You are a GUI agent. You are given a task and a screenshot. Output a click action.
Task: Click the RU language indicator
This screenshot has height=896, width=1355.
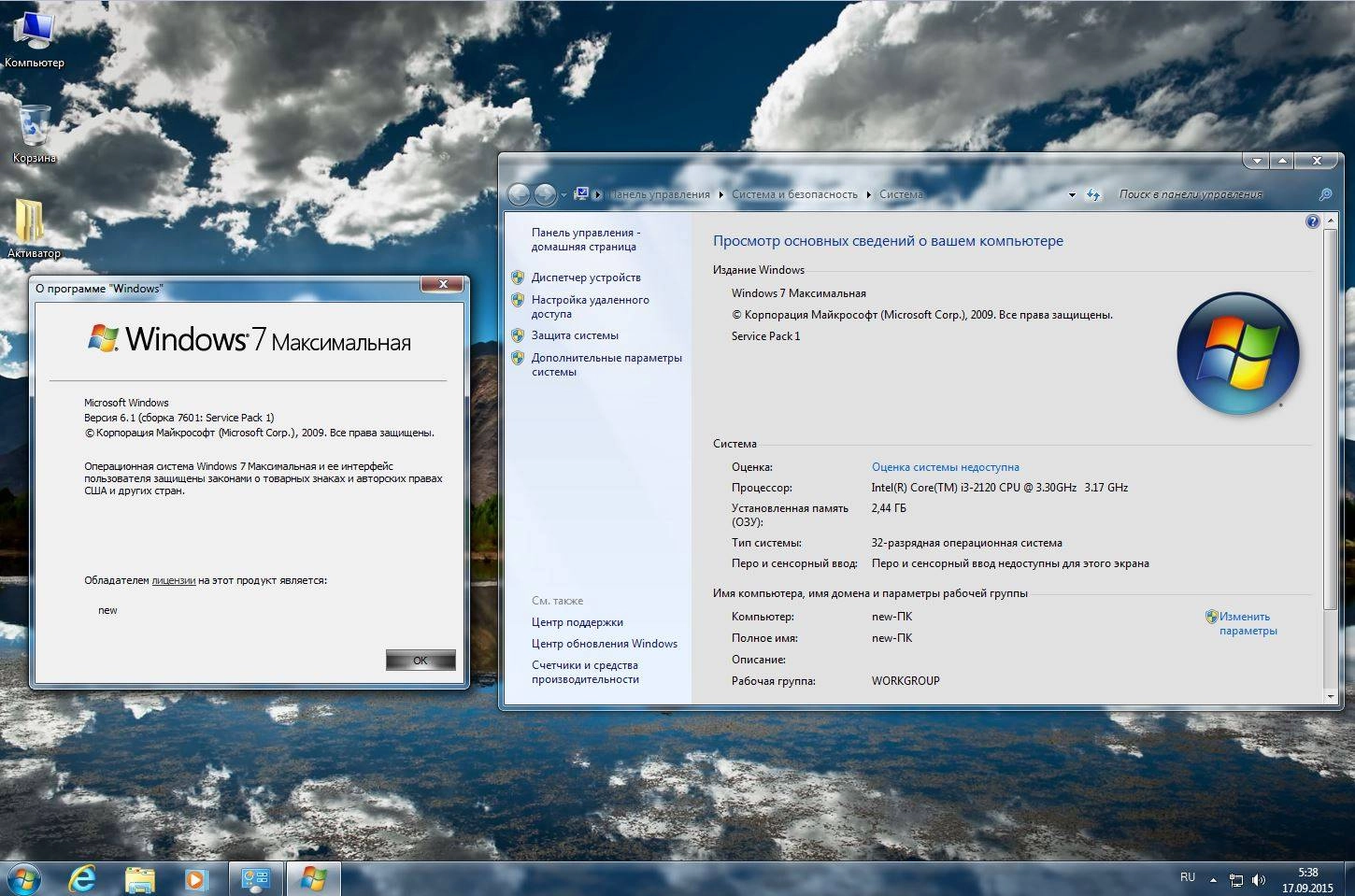point(1187,877)
